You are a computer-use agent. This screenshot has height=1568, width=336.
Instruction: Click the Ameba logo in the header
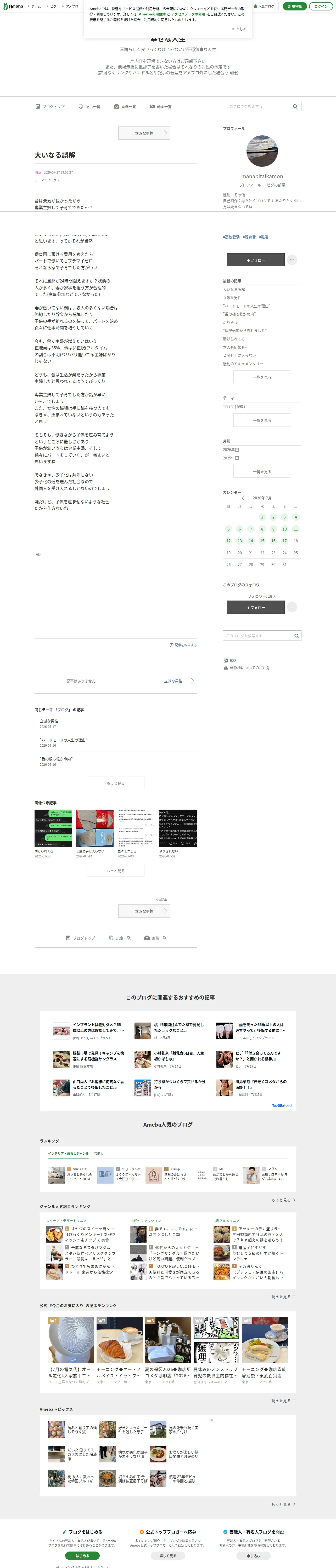pos(13,6)
